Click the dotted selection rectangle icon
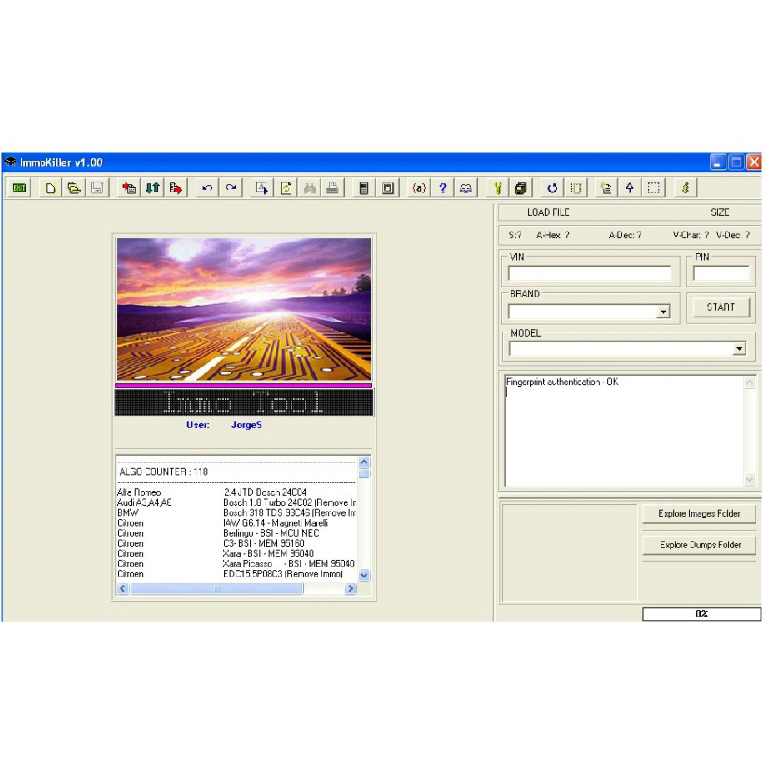The image size is (768, 768). tap(653, 188)
